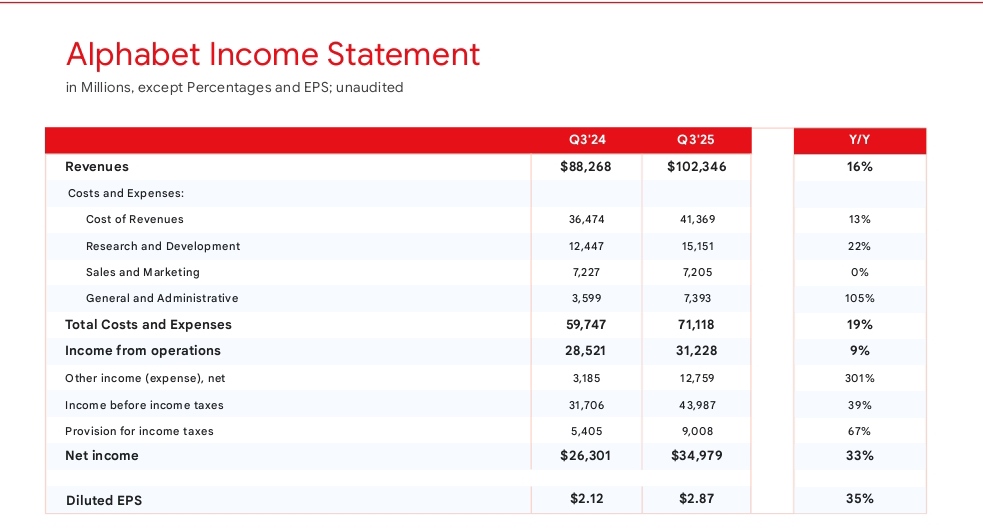The image size is (983, 528).
Task: Click the Net income row label
Action: point(102,456)
